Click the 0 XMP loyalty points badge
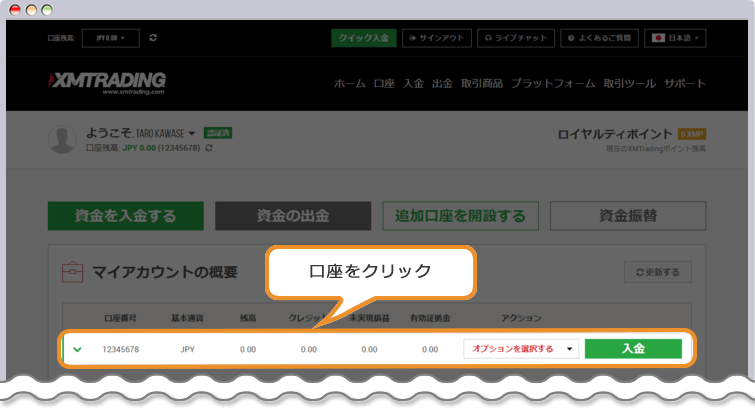Image resolution: width=755 pixels, height=408 pixels. [691, 134]
